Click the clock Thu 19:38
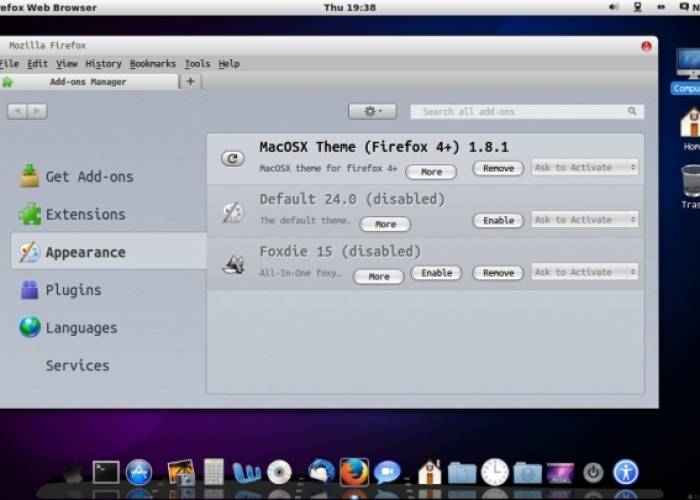 tap(350, 7)
